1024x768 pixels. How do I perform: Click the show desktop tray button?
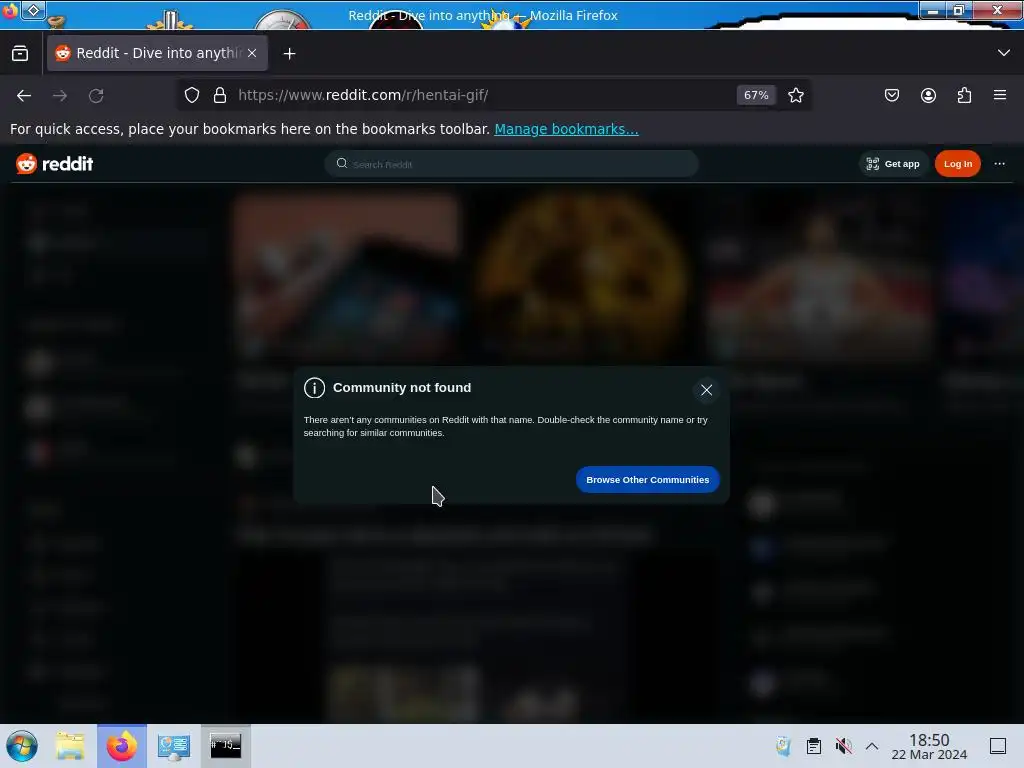[997, 746]
